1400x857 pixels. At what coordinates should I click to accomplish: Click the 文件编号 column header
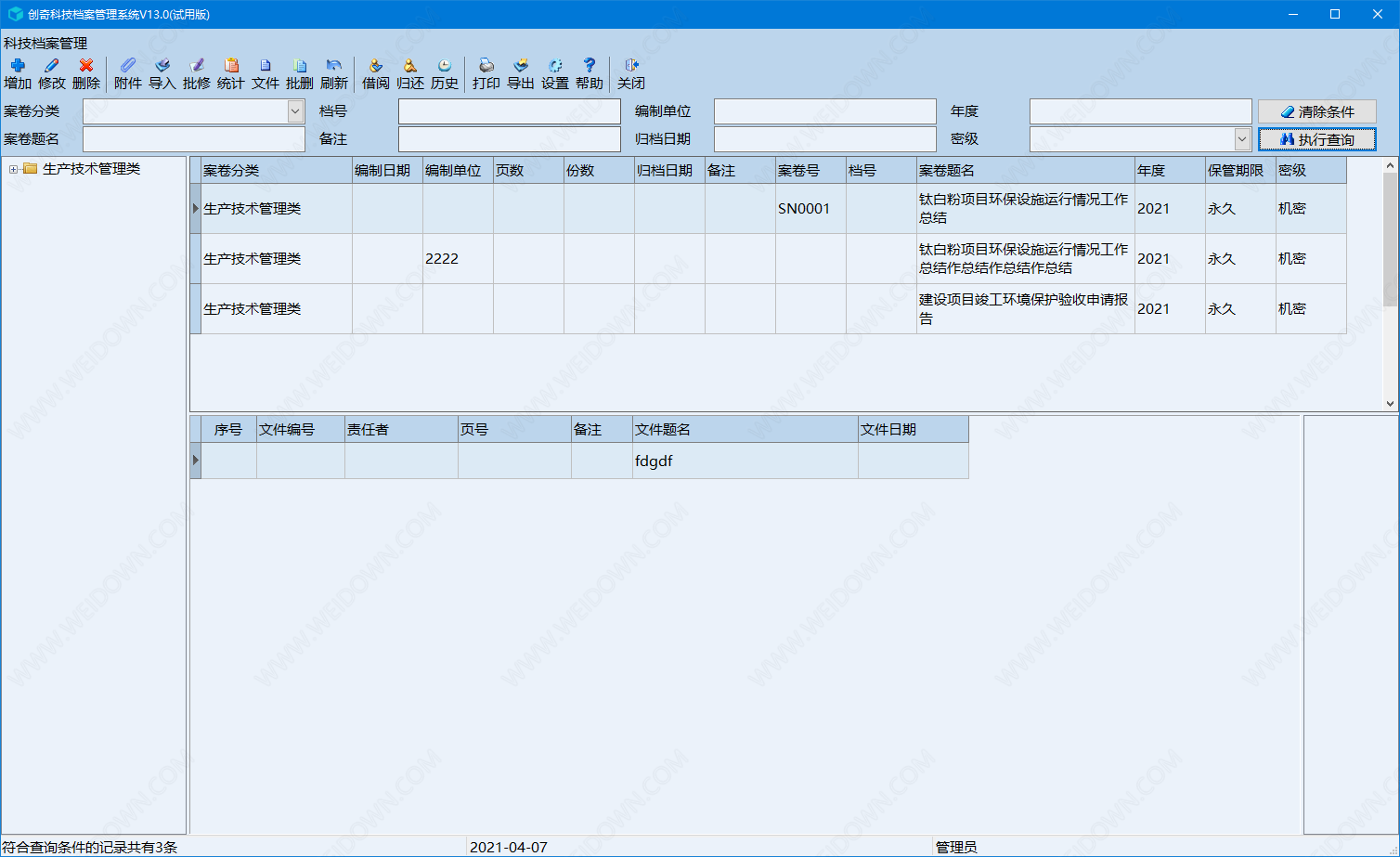pos(301,430)
